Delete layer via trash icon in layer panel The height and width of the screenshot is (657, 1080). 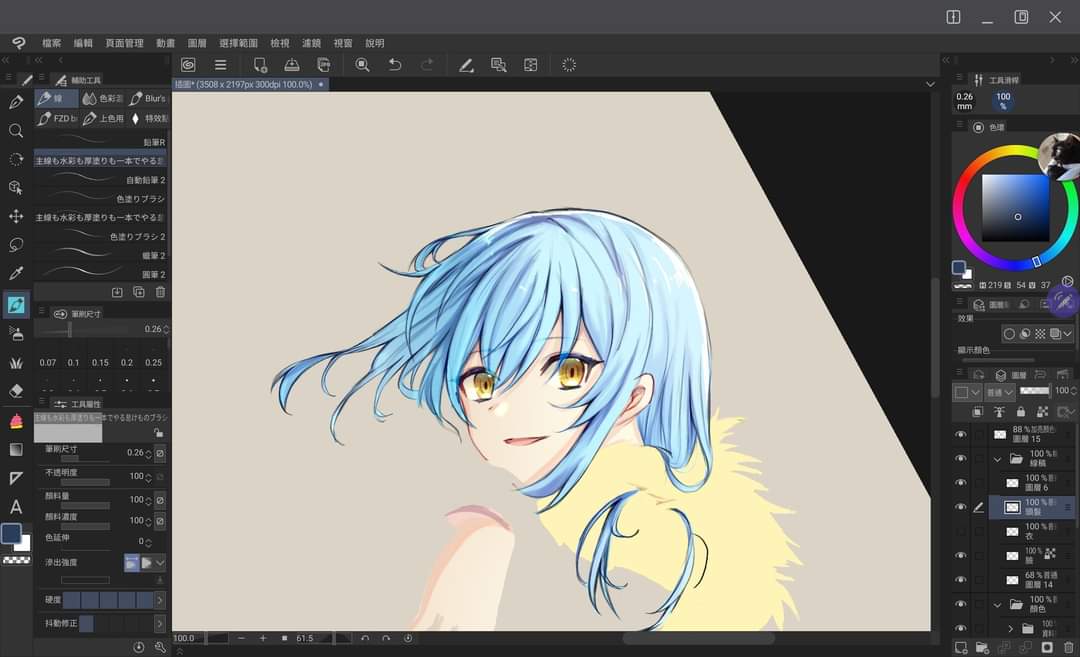(x=1068, y=647)
